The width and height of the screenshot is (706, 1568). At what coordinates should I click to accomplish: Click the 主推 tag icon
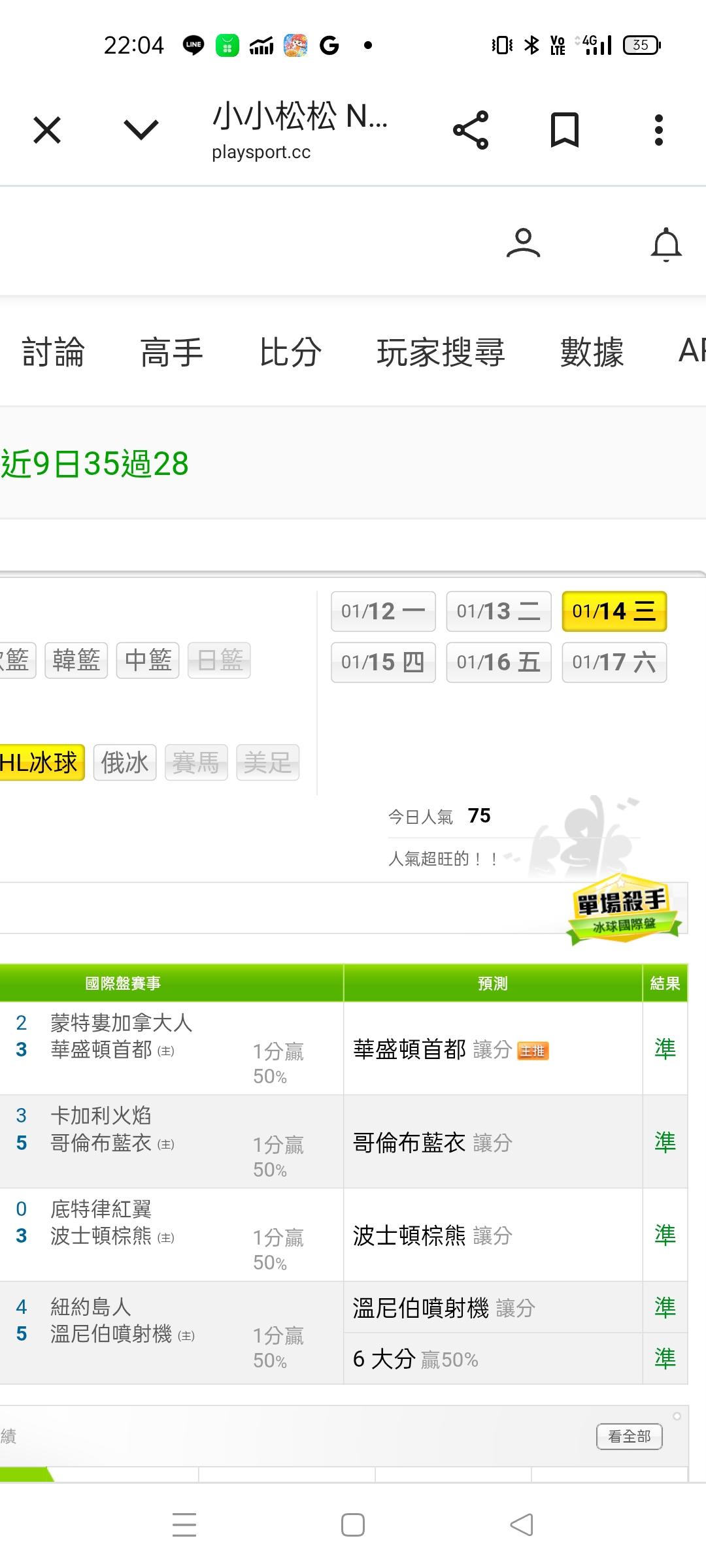533,1051
